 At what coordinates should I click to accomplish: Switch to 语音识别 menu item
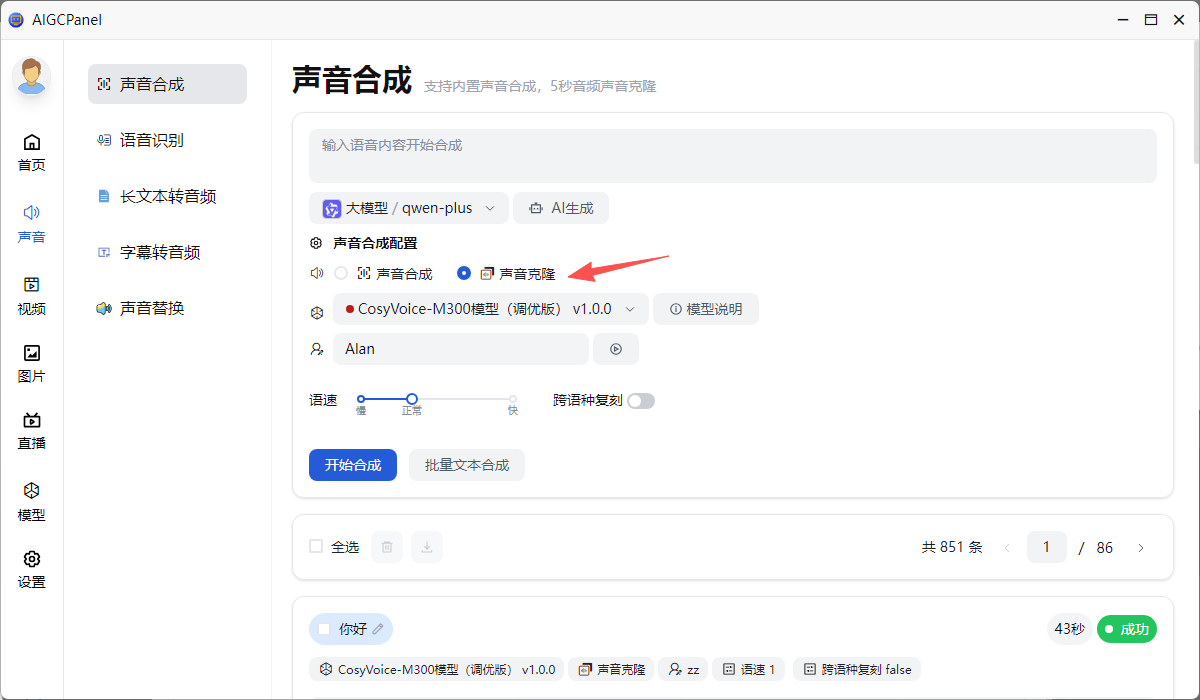(152, 140)
